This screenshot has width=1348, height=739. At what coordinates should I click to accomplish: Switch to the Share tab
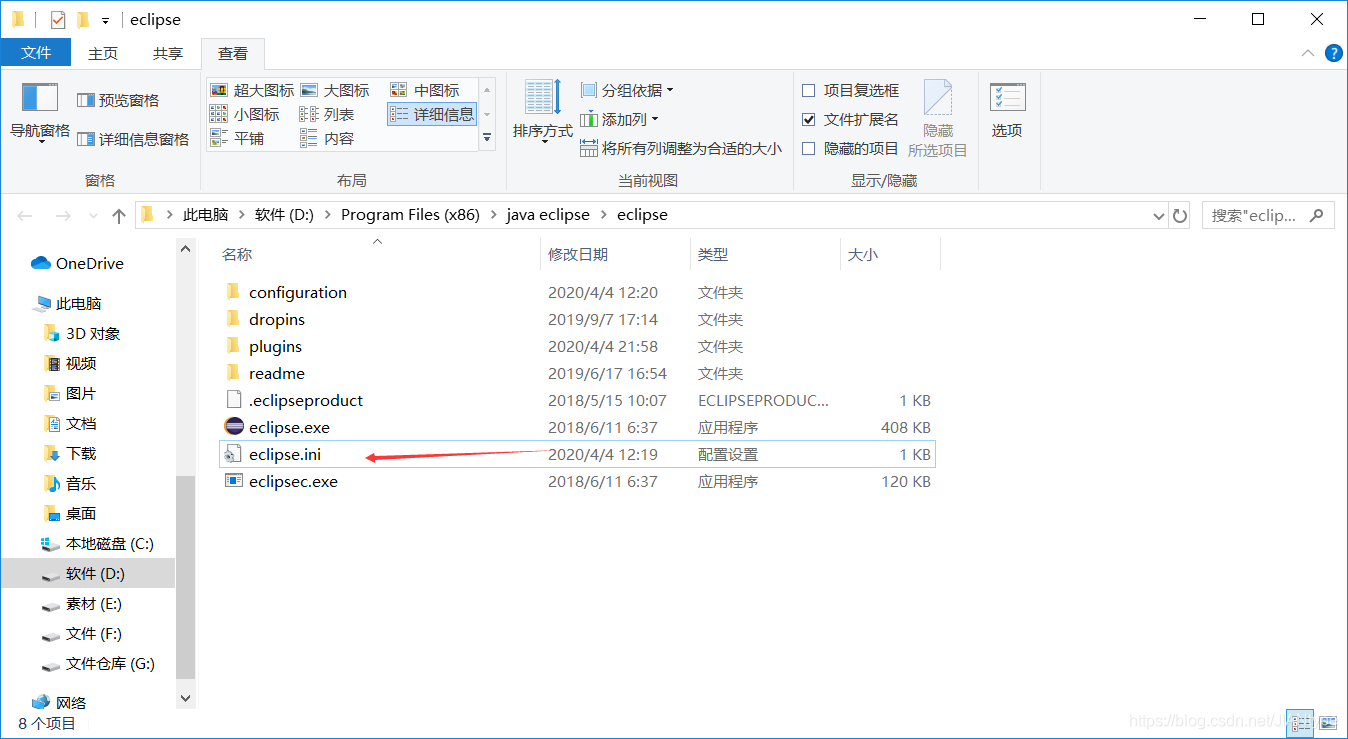point(168,53)
